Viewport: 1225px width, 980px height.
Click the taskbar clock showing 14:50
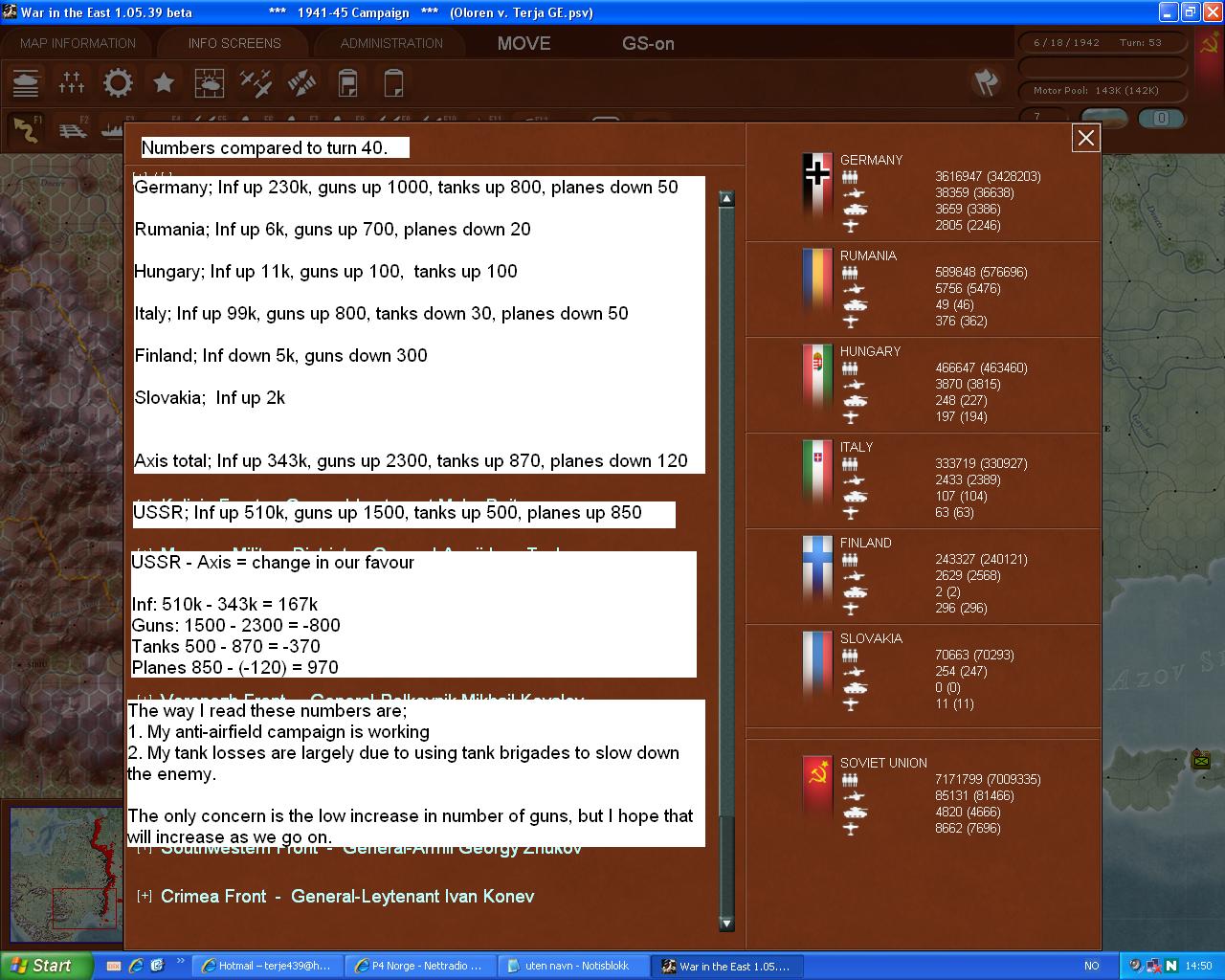1198,966
